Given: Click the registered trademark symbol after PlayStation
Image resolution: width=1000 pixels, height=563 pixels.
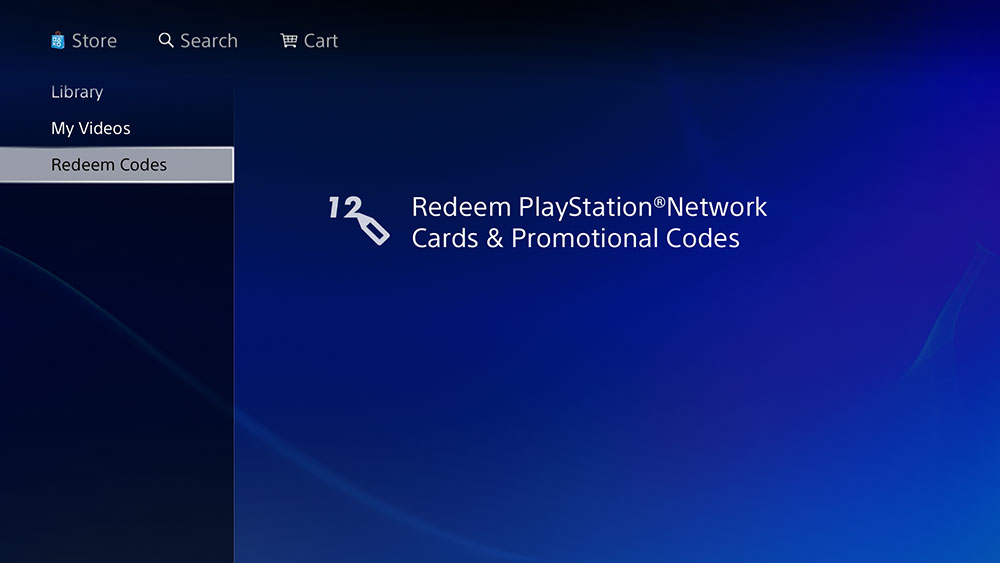Looking at the screenshot, I should pos(659,203).
